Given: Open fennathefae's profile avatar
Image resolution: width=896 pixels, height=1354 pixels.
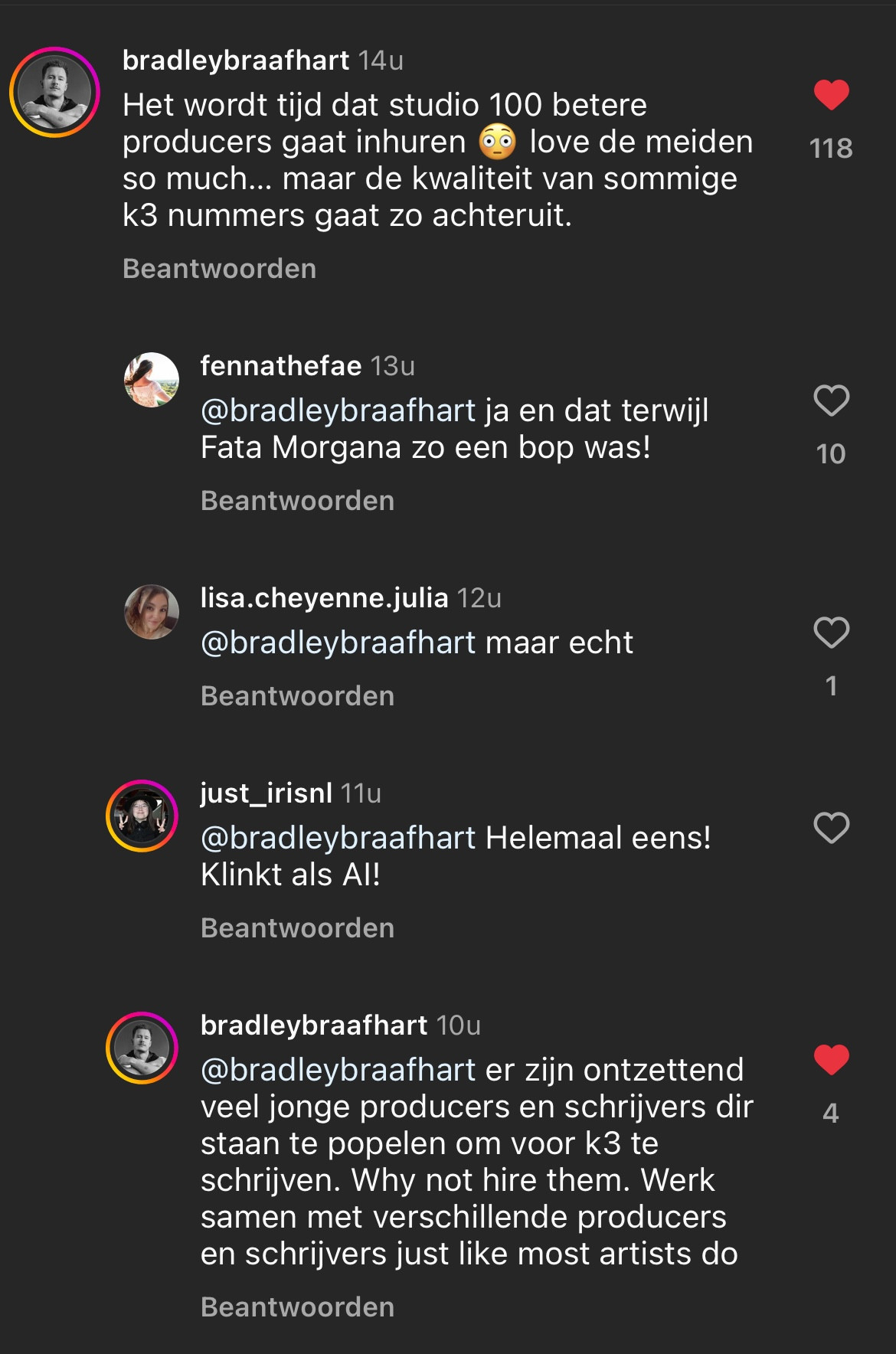Looking at the screenshot, I should click(152, 380).
